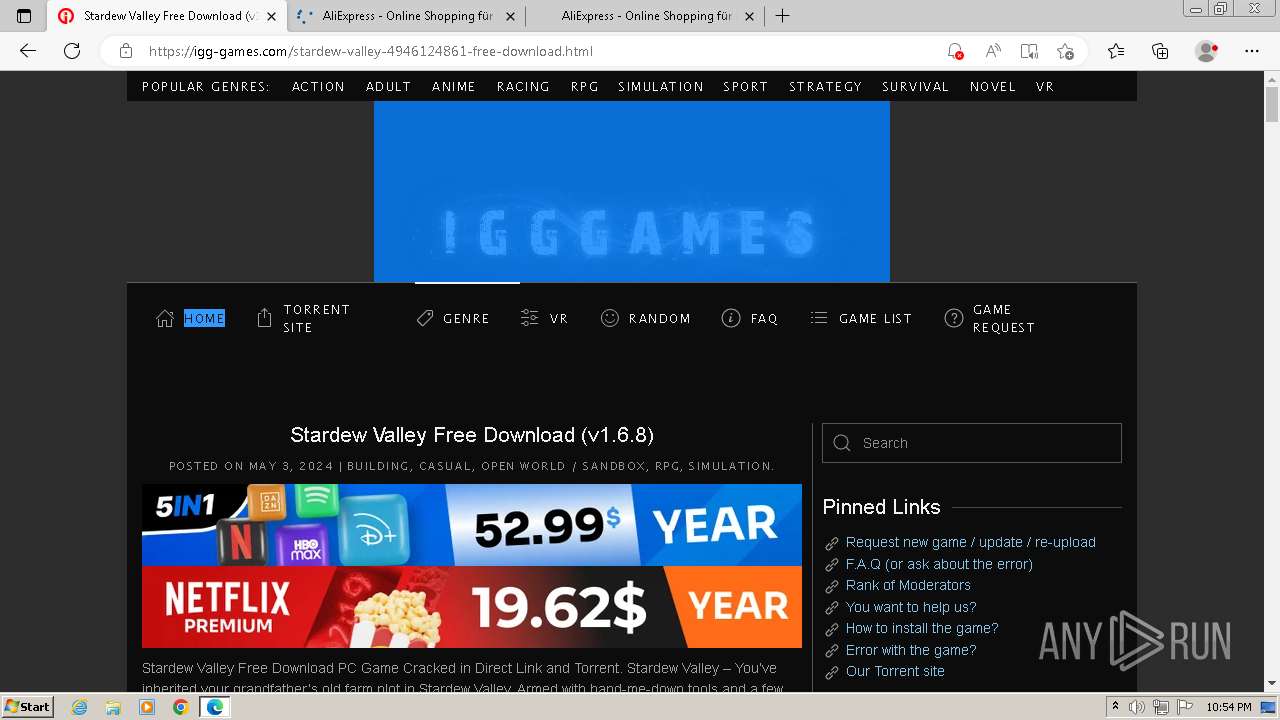
Task: Open blocked notifications bell icon
Action: tap(955, 51)
